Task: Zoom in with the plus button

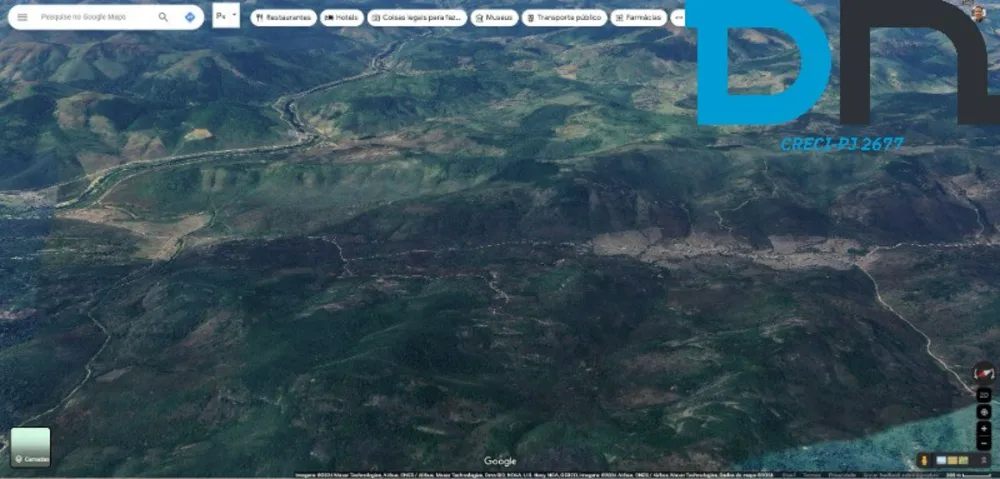Action: point(984,429)
